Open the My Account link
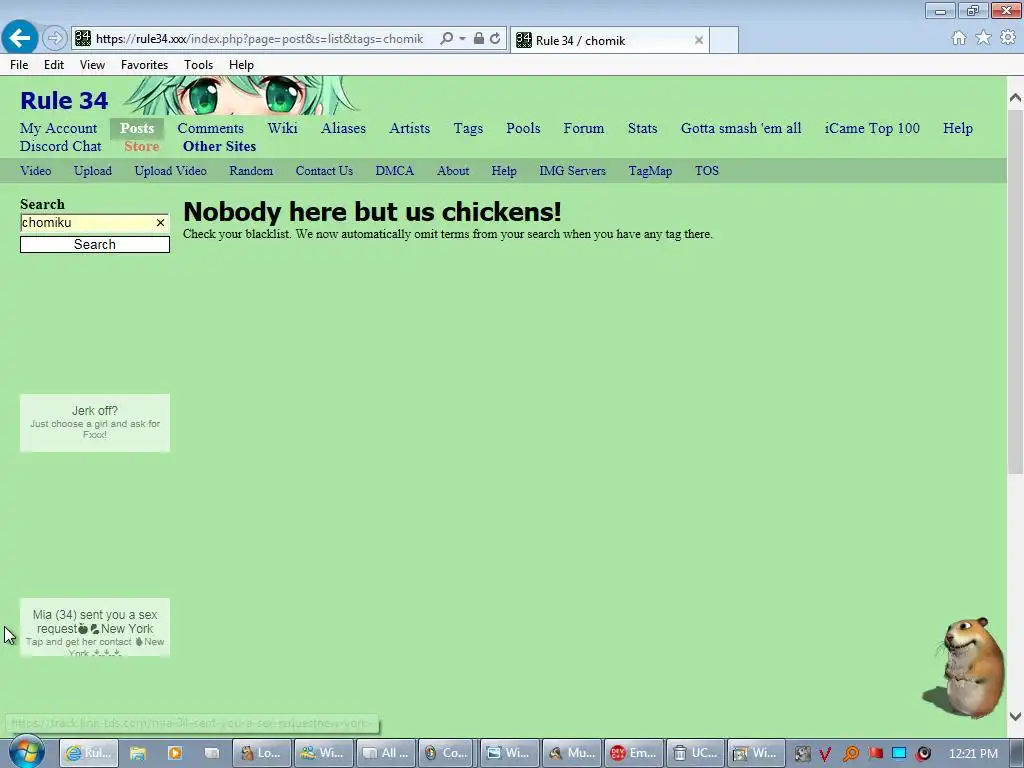Image resolution: width=1024 pixels, height=768 pixels. 59,128
